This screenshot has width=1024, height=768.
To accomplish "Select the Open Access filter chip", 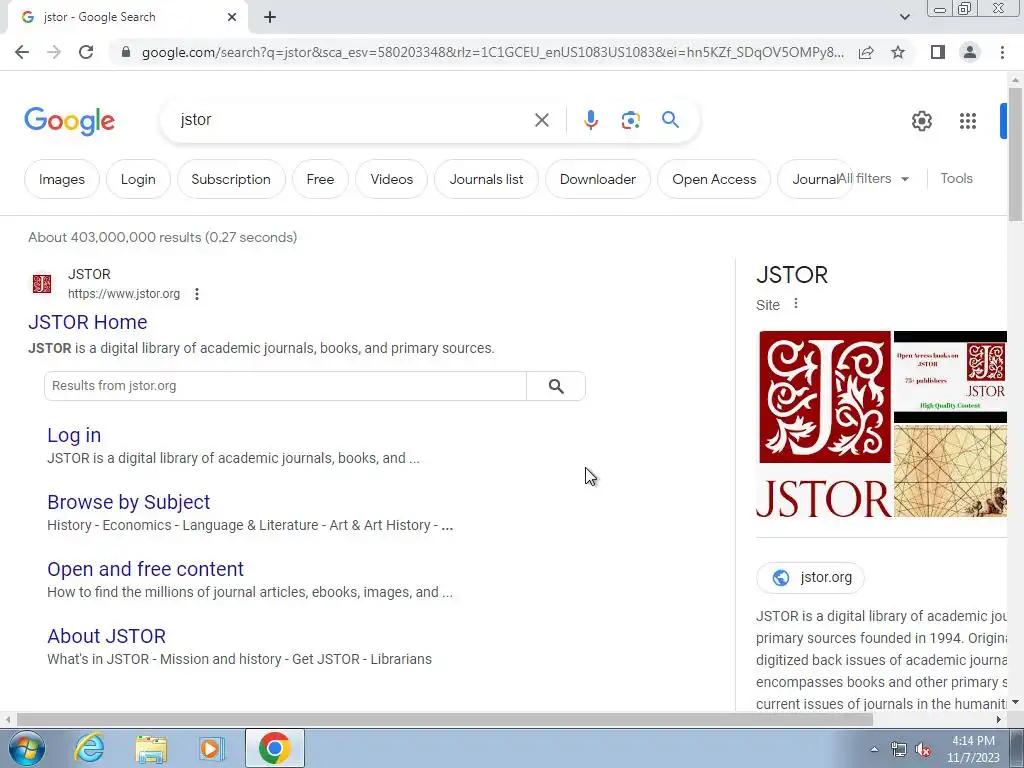I will pyautogui.click(x=714, y=179).
